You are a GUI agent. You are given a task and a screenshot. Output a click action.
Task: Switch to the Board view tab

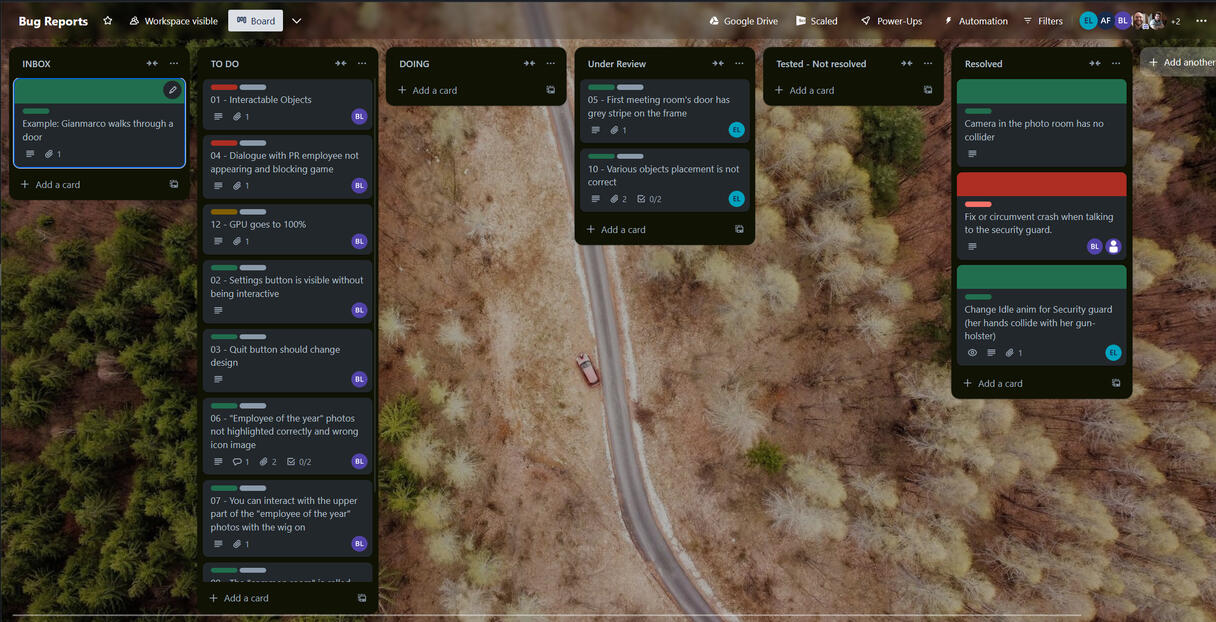click(x=255, y=20)
